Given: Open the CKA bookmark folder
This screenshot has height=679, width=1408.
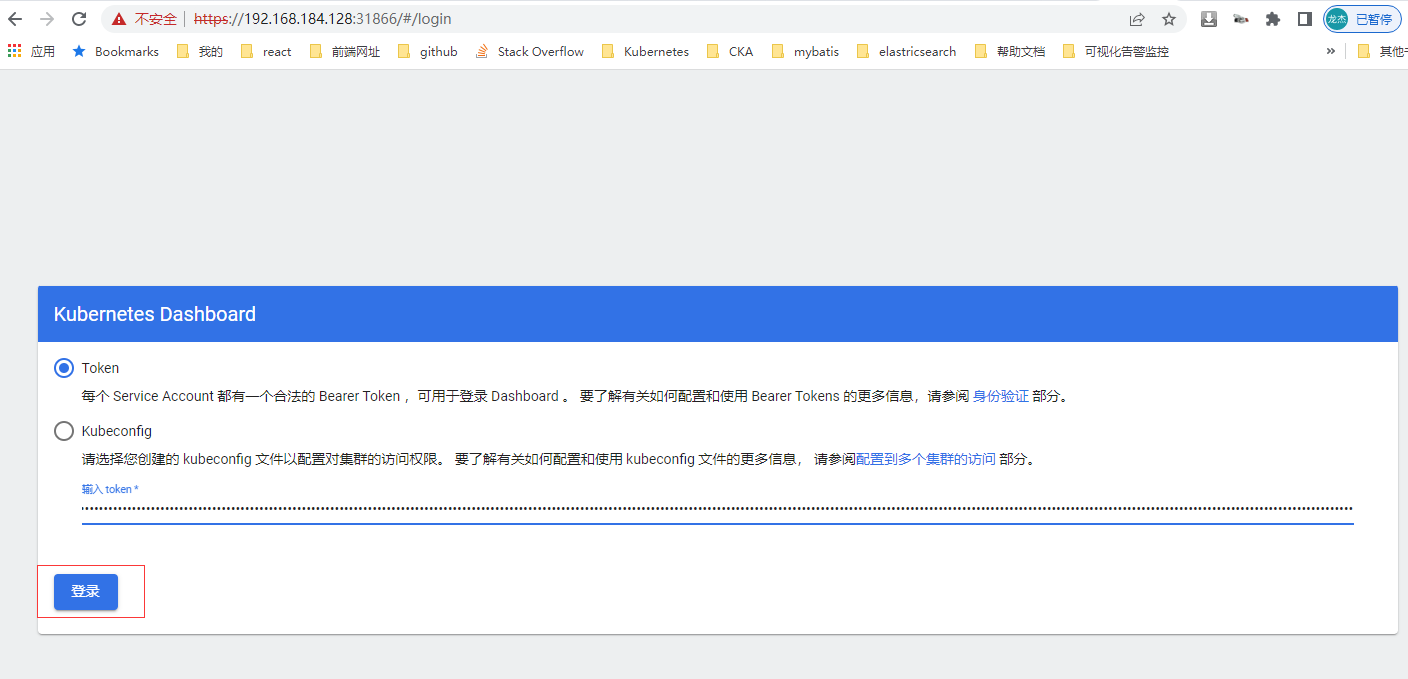Looking at the screenshot, I should pyautogui.click(x=730, y=51).
